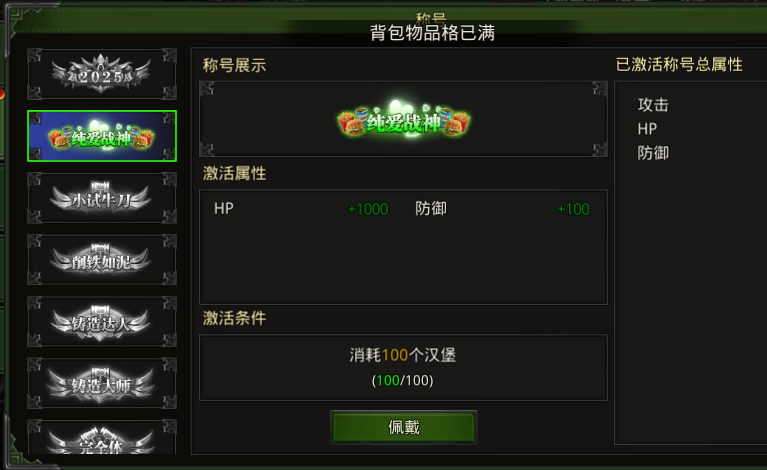Click the 纯爱战神 banner in title preview
This screenshot has height=470, width=767.
(x=404, y=121)
